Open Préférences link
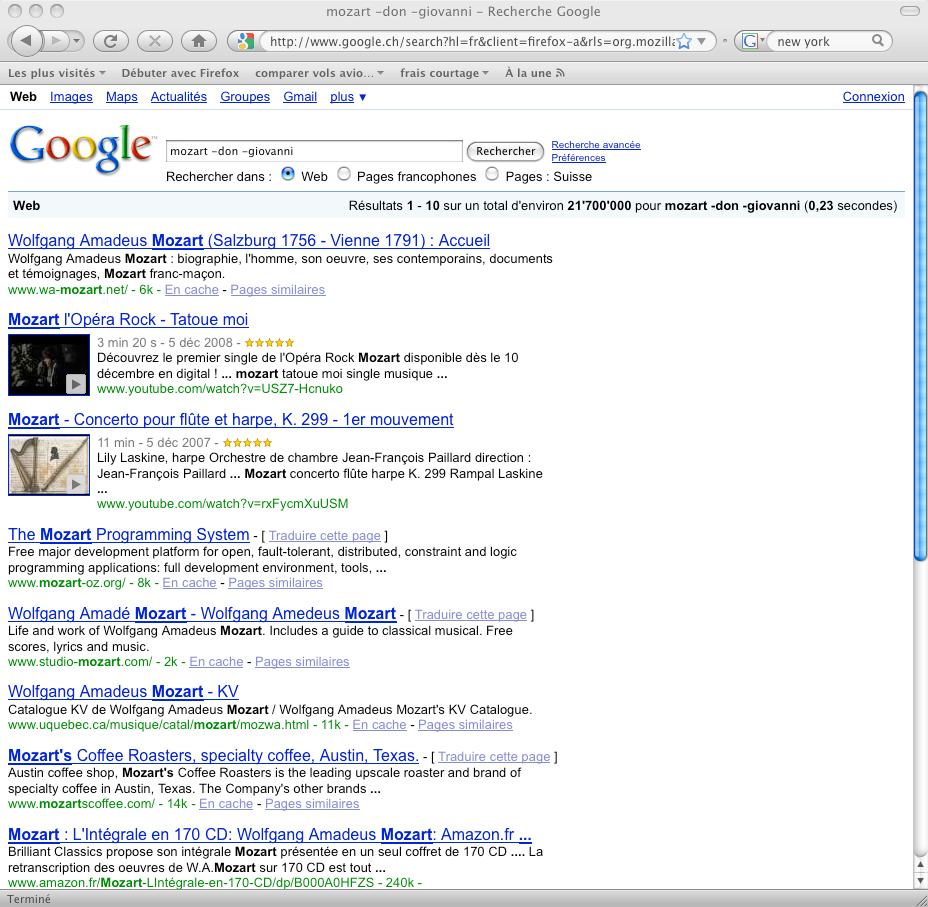This screenshot has width=928, height=907. click(578, 157)
